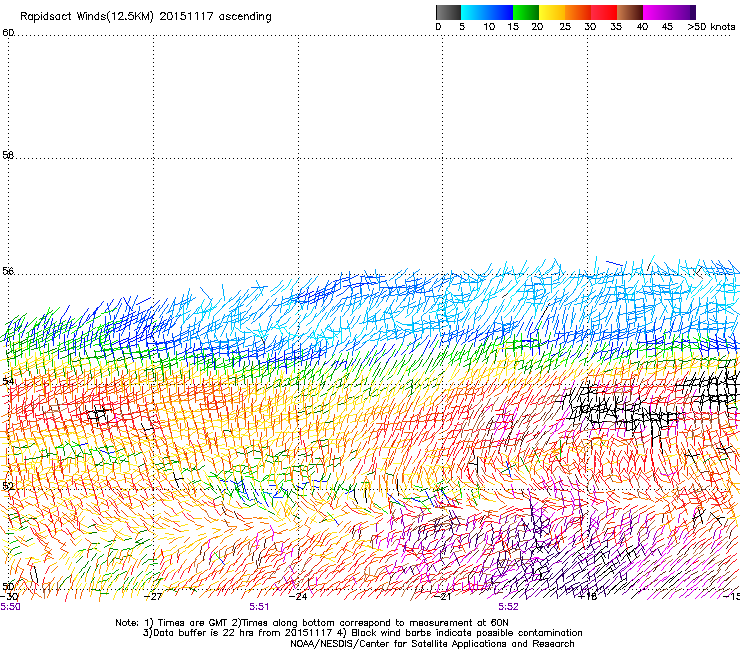Click the red 30-35 knots color segment
Image resolution: width=740 pixels, height=650 pixels.
coord(604,12)
